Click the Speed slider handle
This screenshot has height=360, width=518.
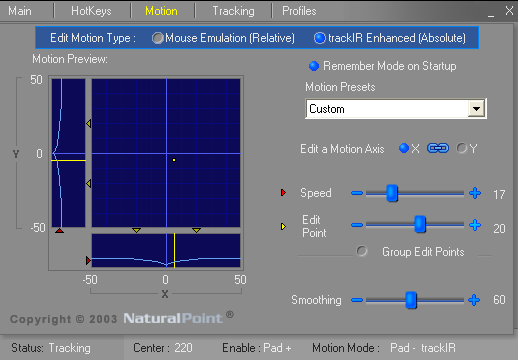[x=392, y=193]
